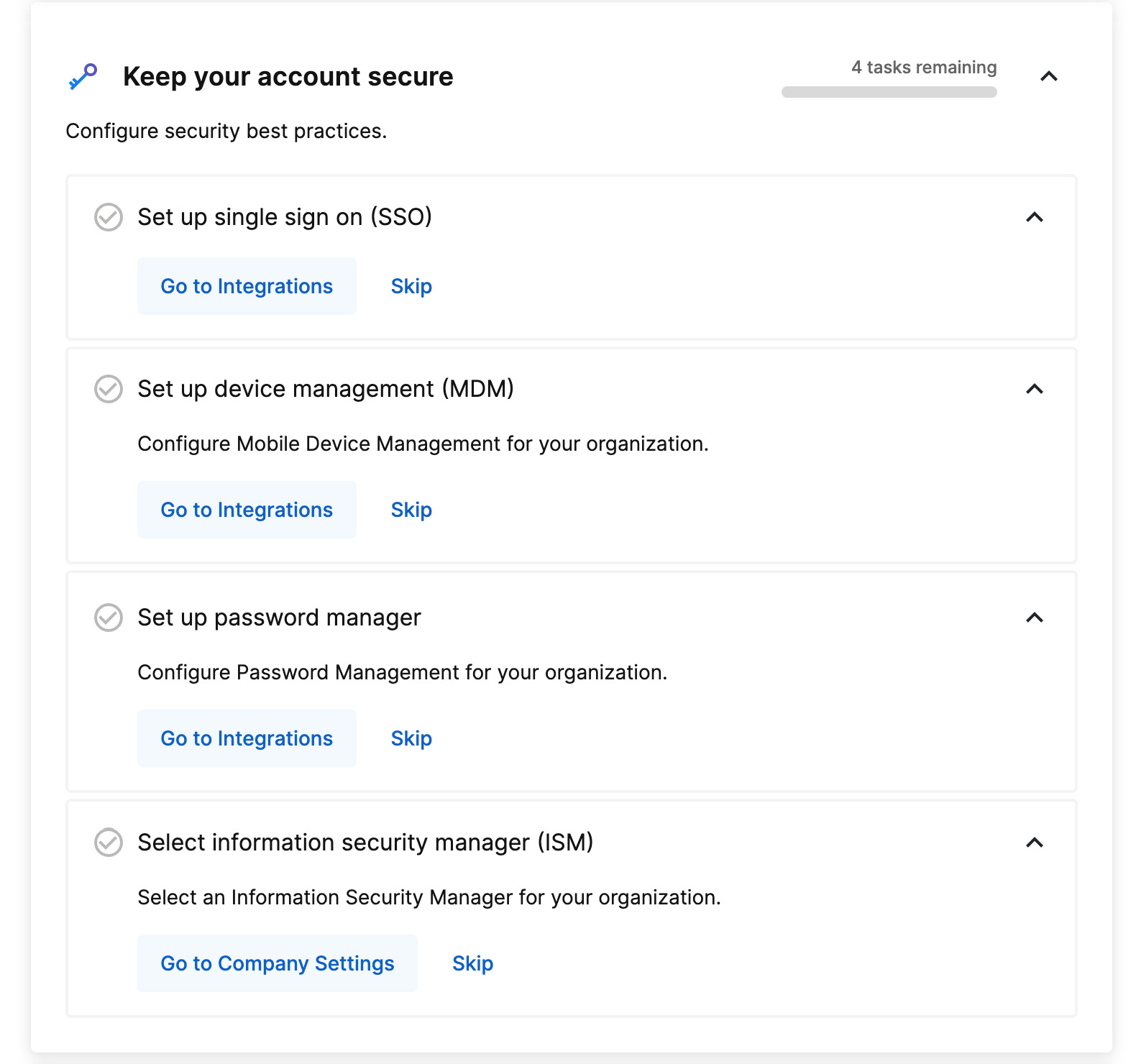Image resolution: width=1136 pixels, height=1064 pixels.
Task: Click Select information security manager (ISM) title
Action: pyautogui.click(x=365, y=843)
